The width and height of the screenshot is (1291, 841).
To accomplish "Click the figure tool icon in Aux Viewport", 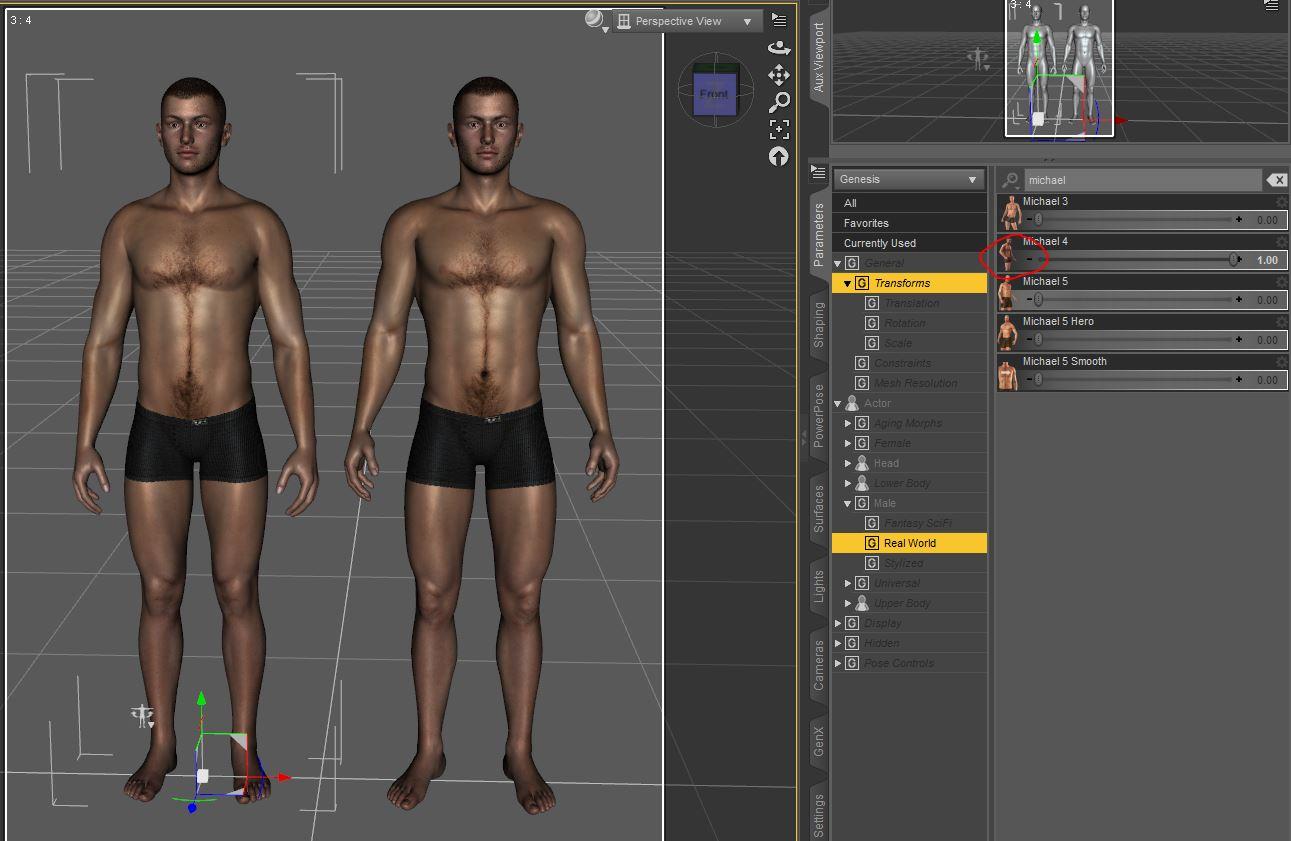I will 978,59.
